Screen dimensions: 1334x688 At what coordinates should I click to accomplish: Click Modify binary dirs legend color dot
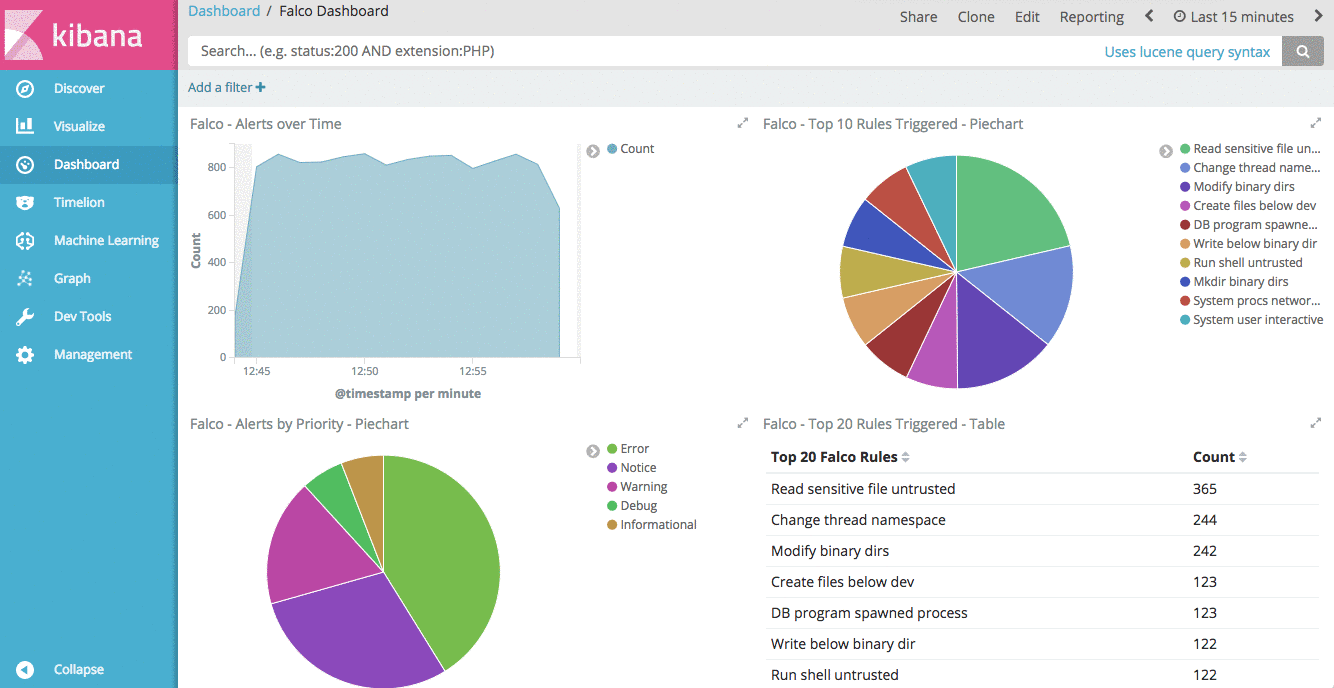pyautogui.click(x=1185, y=187)
